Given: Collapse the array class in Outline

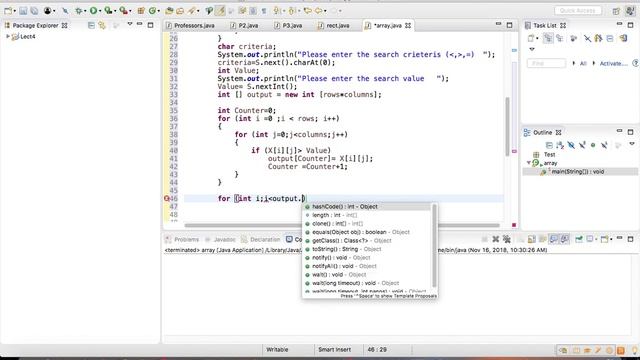Looking at the screenshot, I should click(x=529, y=163).
